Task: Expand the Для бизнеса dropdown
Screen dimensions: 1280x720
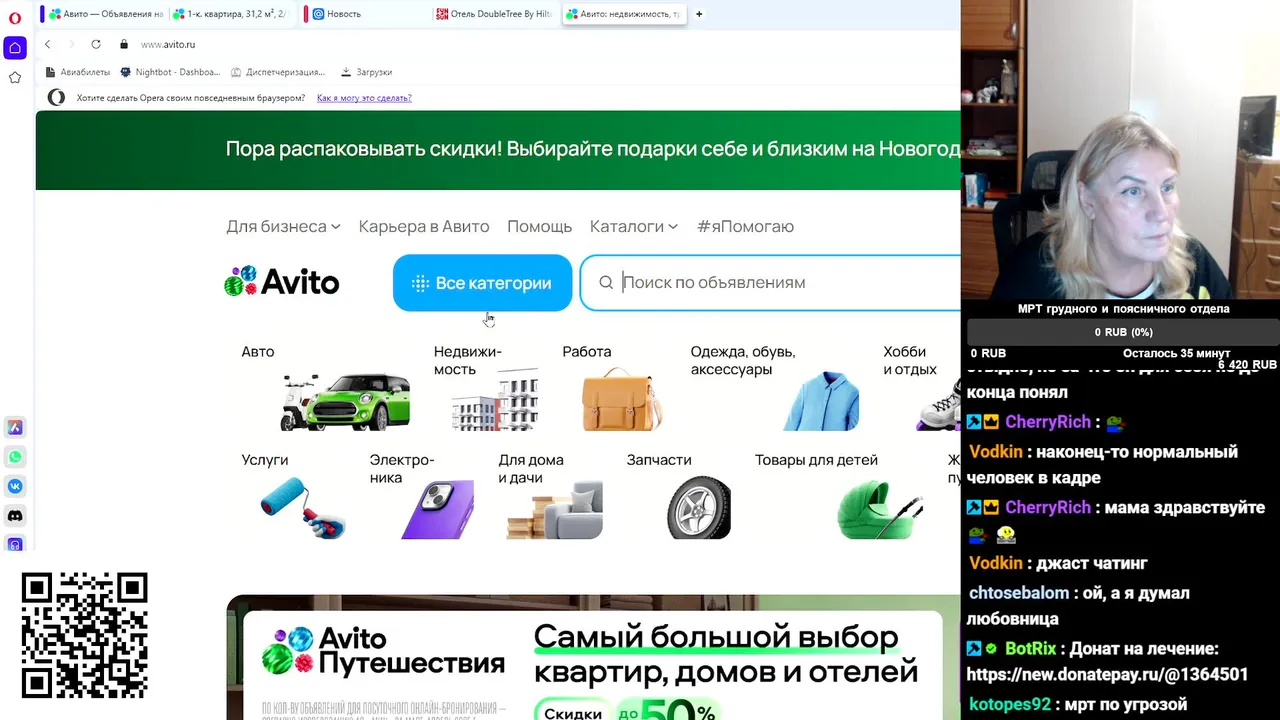Action: coord(283,226)
